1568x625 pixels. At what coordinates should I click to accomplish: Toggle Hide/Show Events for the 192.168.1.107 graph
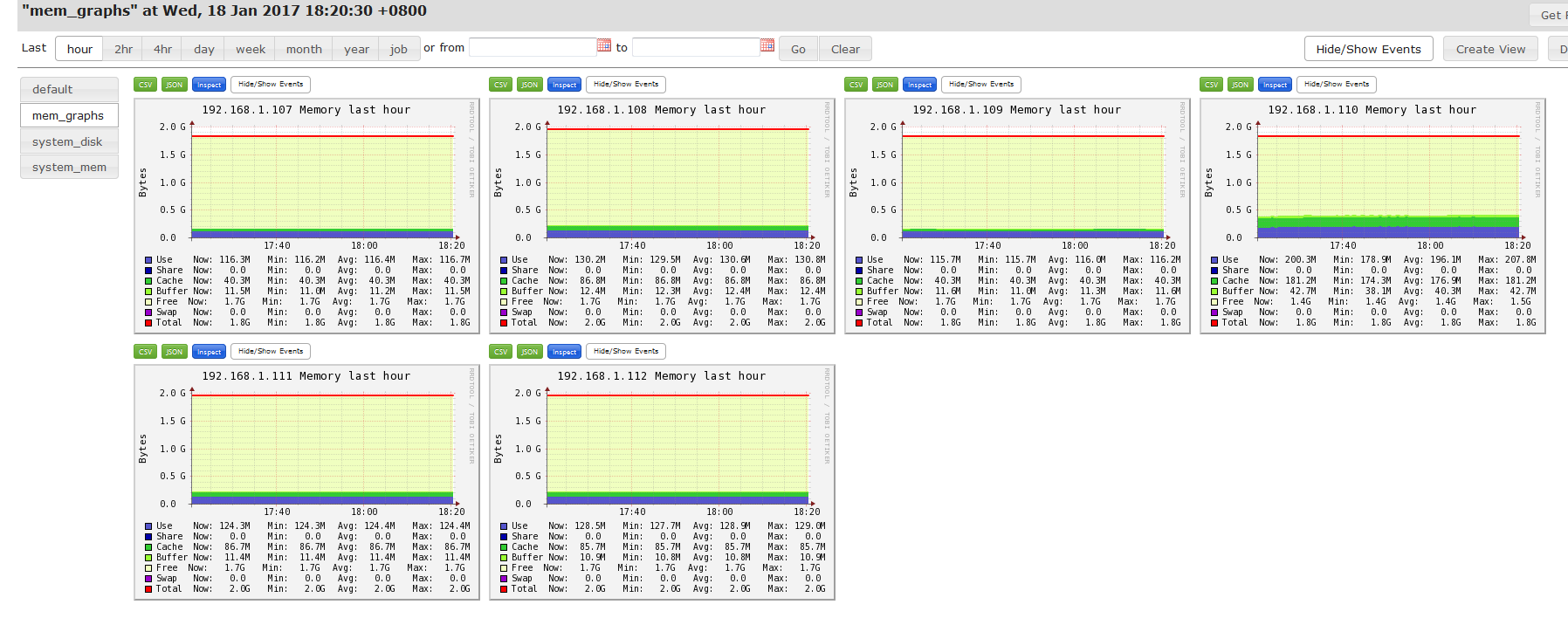[271, 85]
